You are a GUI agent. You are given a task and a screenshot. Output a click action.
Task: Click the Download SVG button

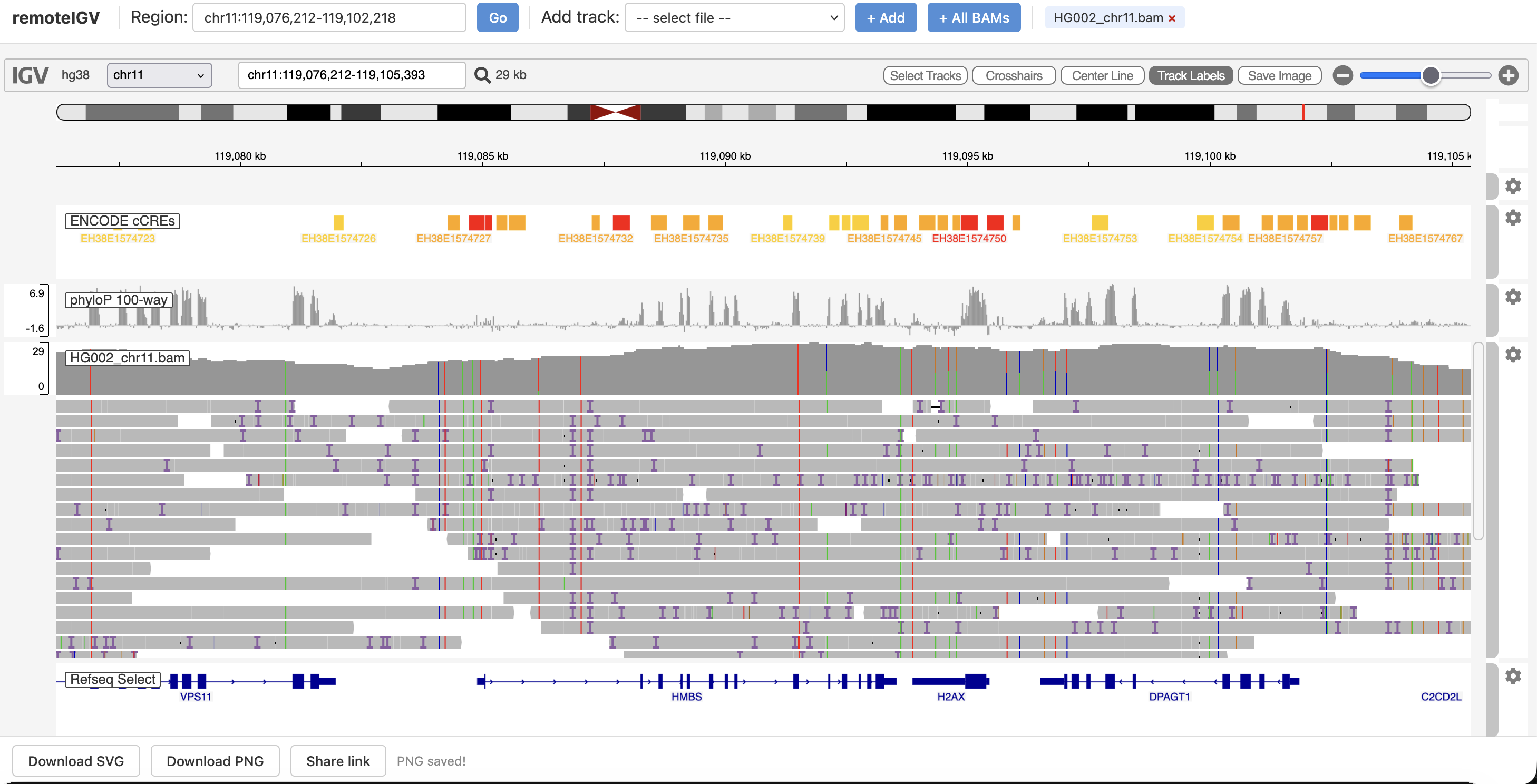(x=76, y=761)
